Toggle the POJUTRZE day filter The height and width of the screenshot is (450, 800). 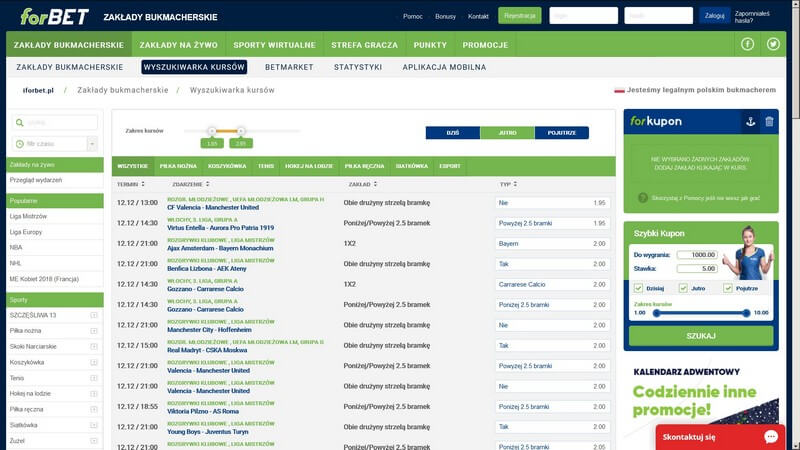pyautogui.click(x=562, y=133)
